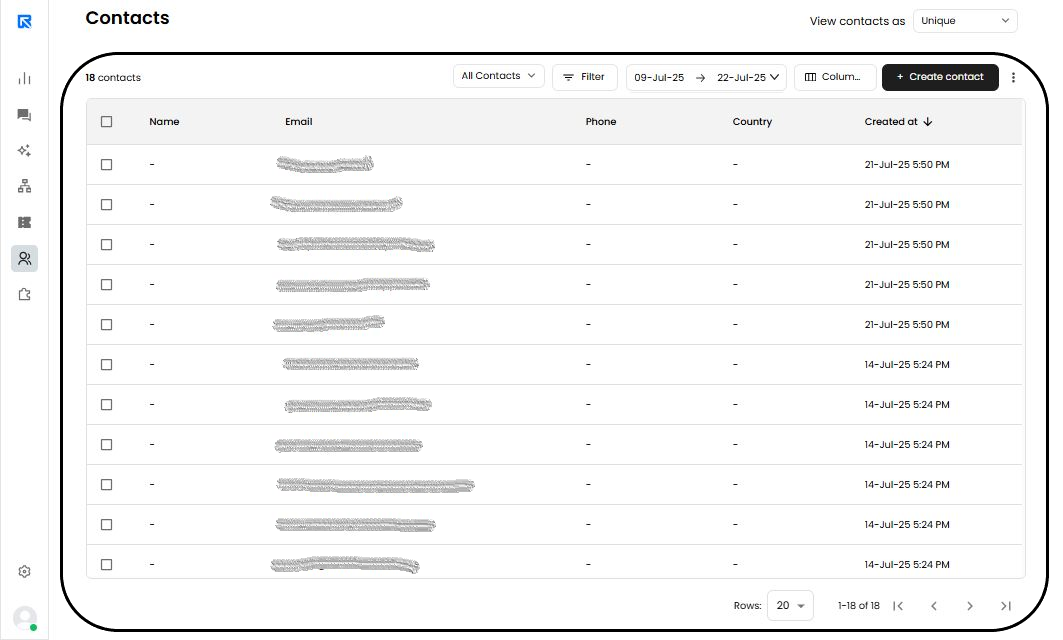The width and height of the screenshot is (1063, 640).
Task: Open the chat conversations sidebar icon
Action: coord(25,115)
